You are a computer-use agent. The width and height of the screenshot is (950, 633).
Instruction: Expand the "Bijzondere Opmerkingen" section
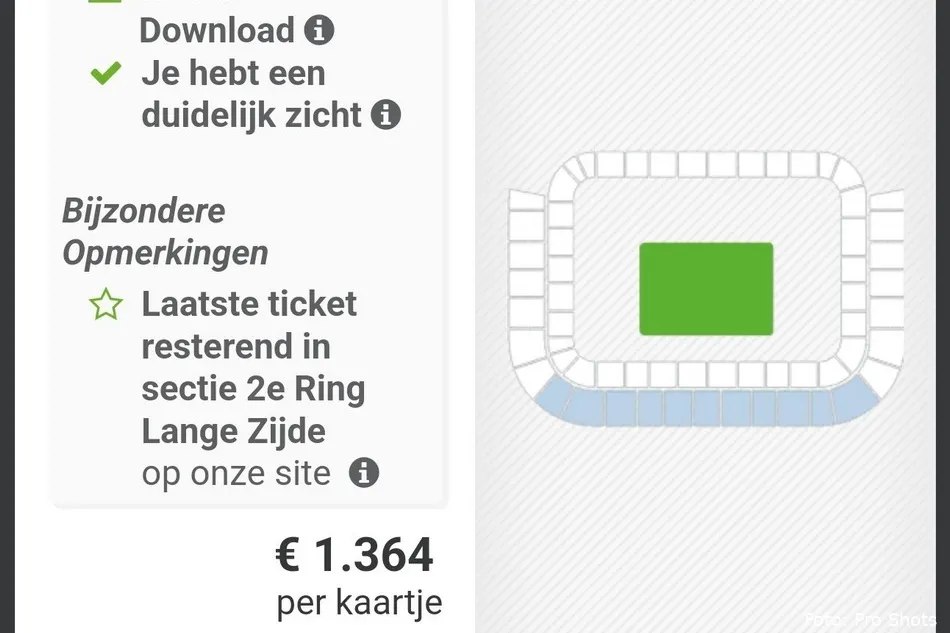[165, 232]
